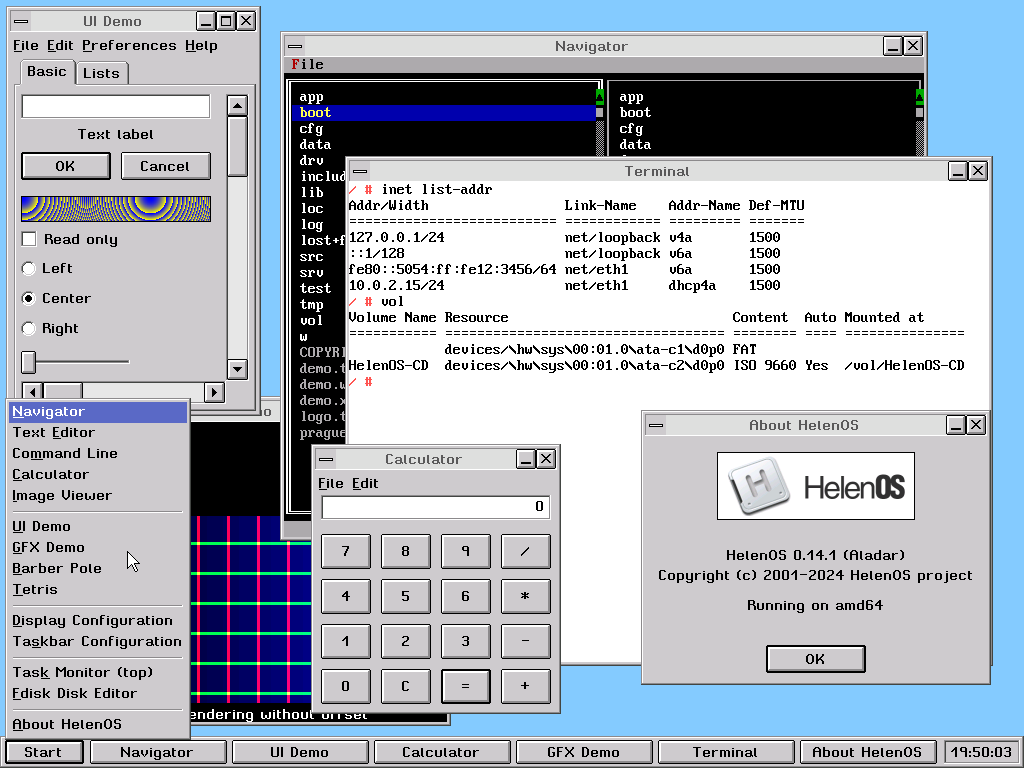Click the Calculator input field
Screen dimensions: 1024x768
437,506
